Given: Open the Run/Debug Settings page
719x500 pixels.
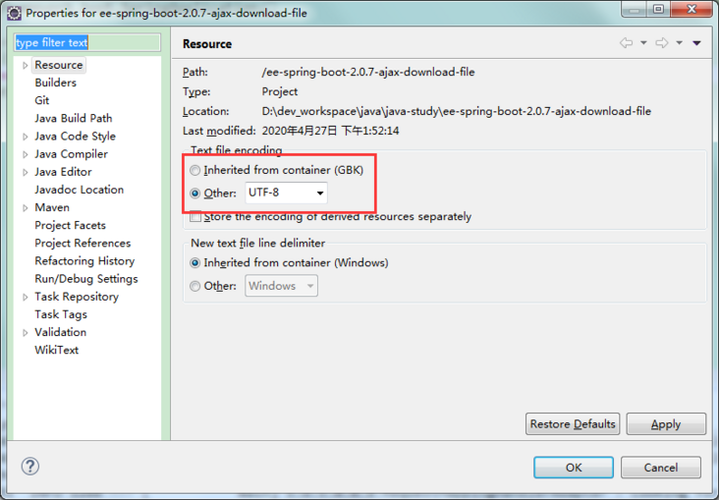Looking at the screenshot, I should pyautogui.click(x=86, y=279).
